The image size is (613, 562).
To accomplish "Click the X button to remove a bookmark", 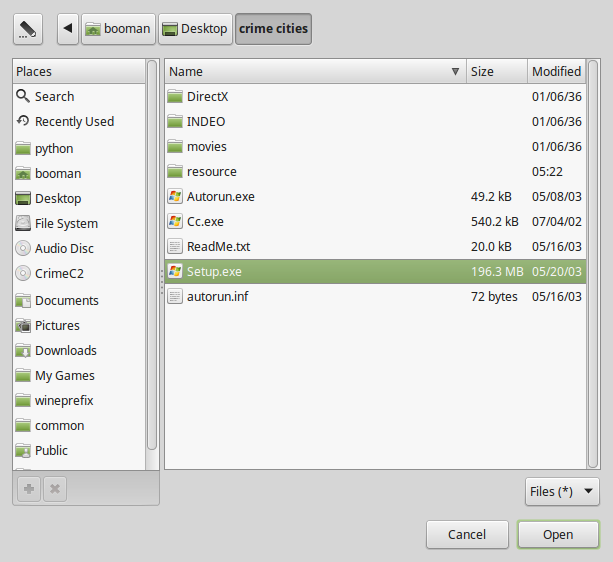I will click(x=55, y=489).
